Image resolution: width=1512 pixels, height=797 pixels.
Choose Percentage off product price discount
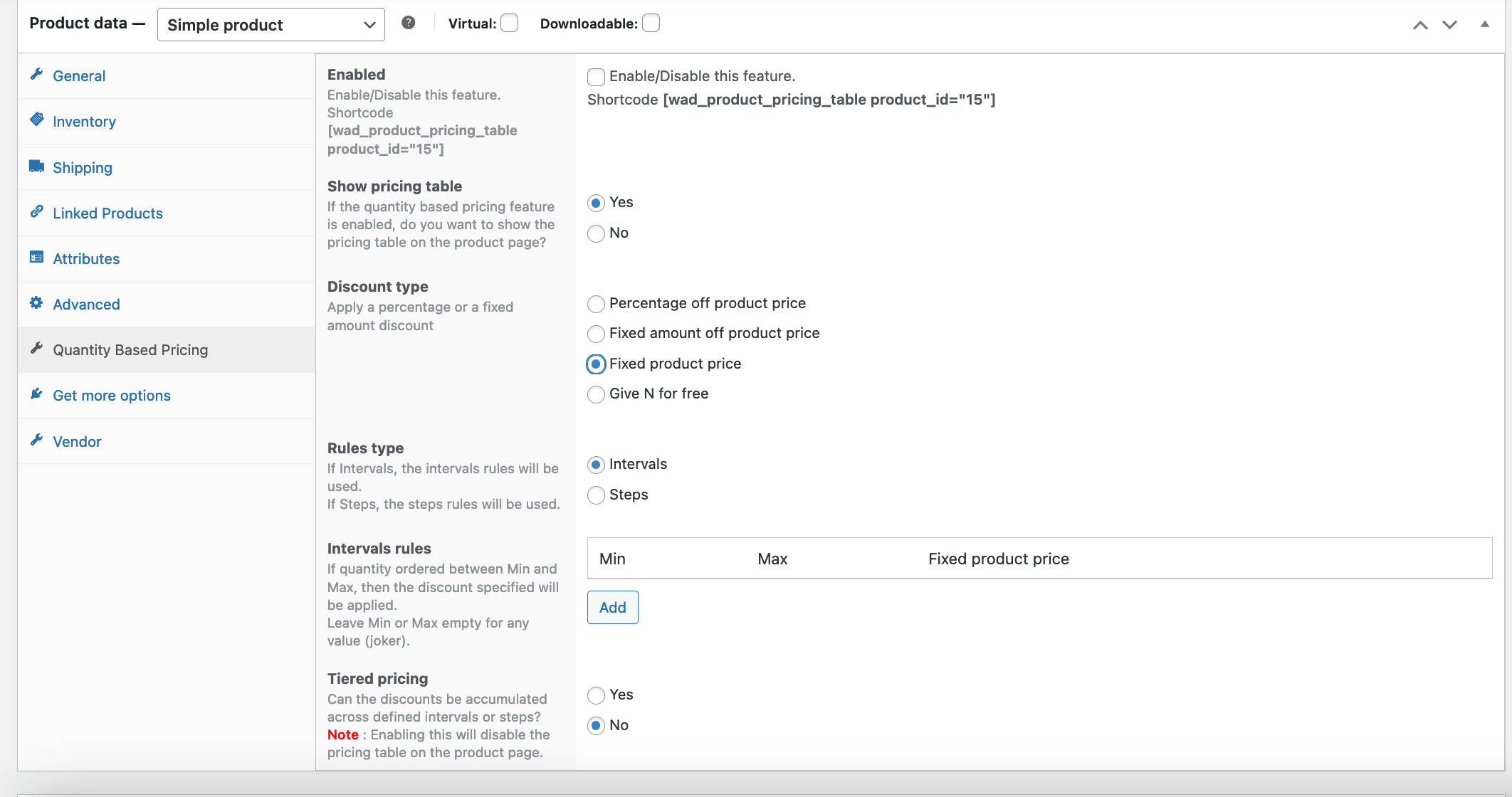coord(597,305)
